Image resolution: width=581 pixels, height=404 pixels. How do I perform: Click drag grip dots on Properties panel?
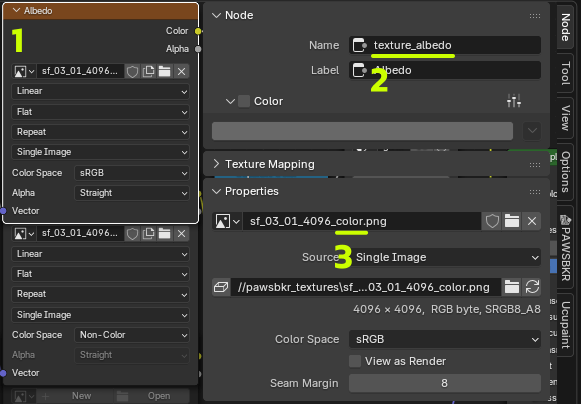(535, 192)
